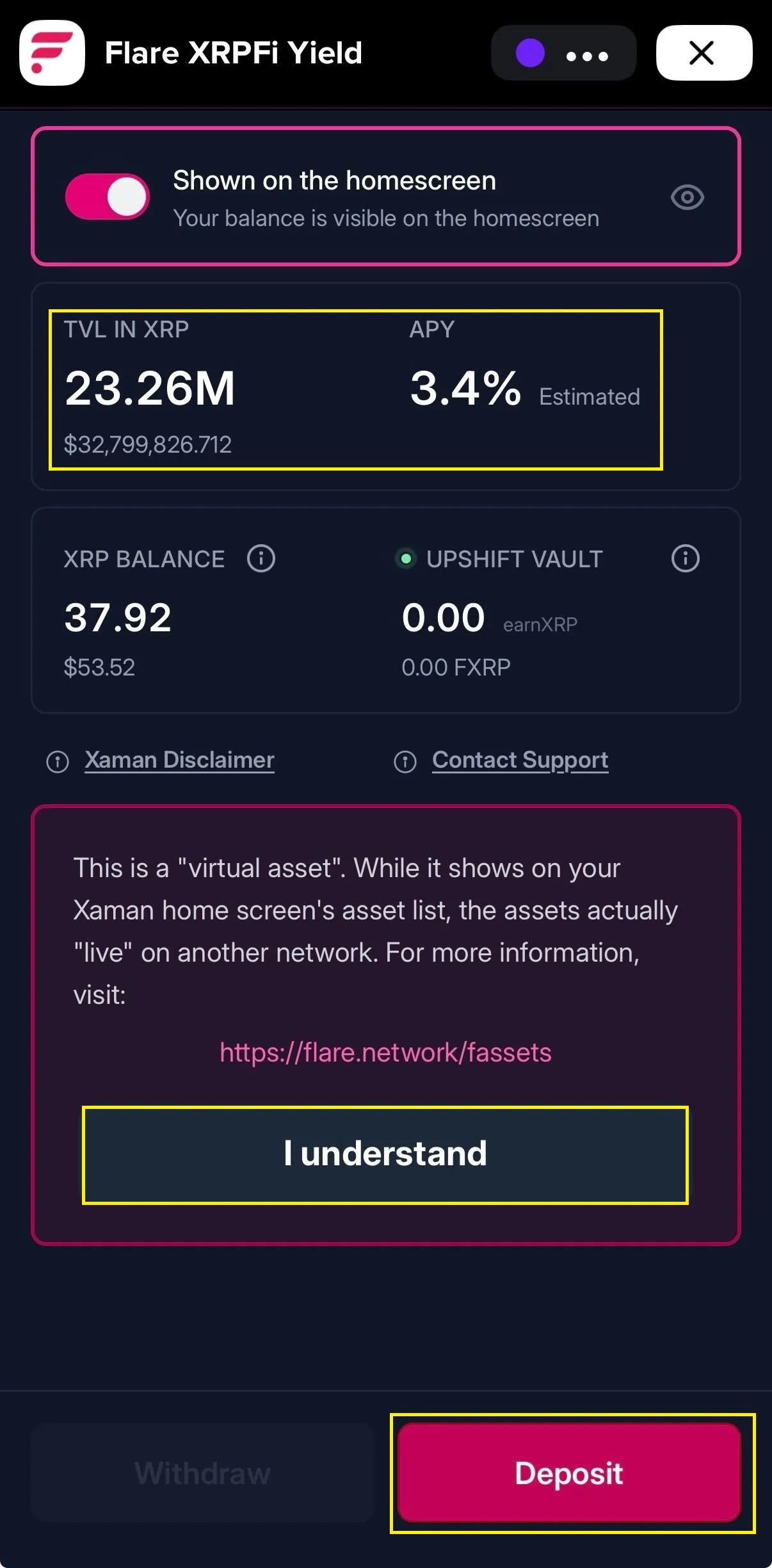772x1568 pixels.
Task: Open the Contact Support link
Action: (x=520, y=760)
